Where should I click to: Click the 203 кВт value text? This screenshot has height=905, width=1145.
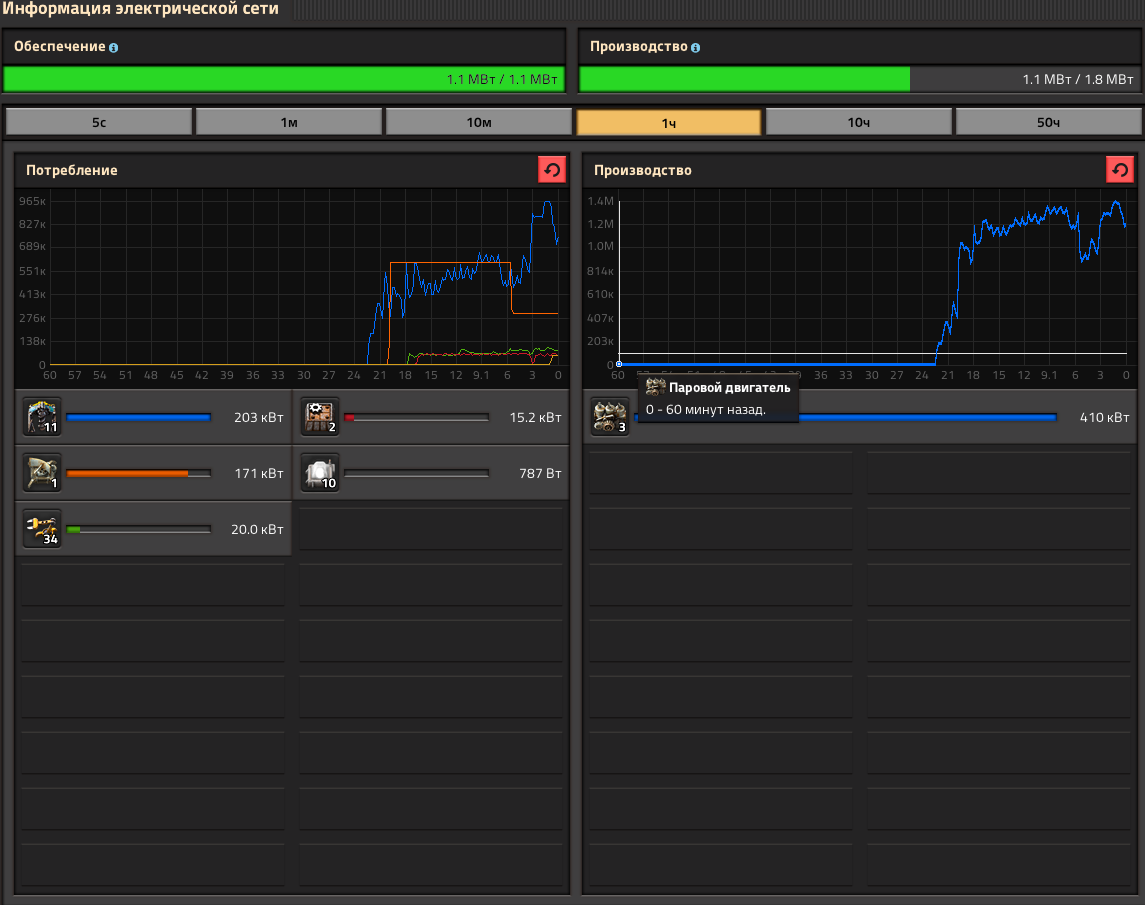pyautogui.click(x=259, y=417)
